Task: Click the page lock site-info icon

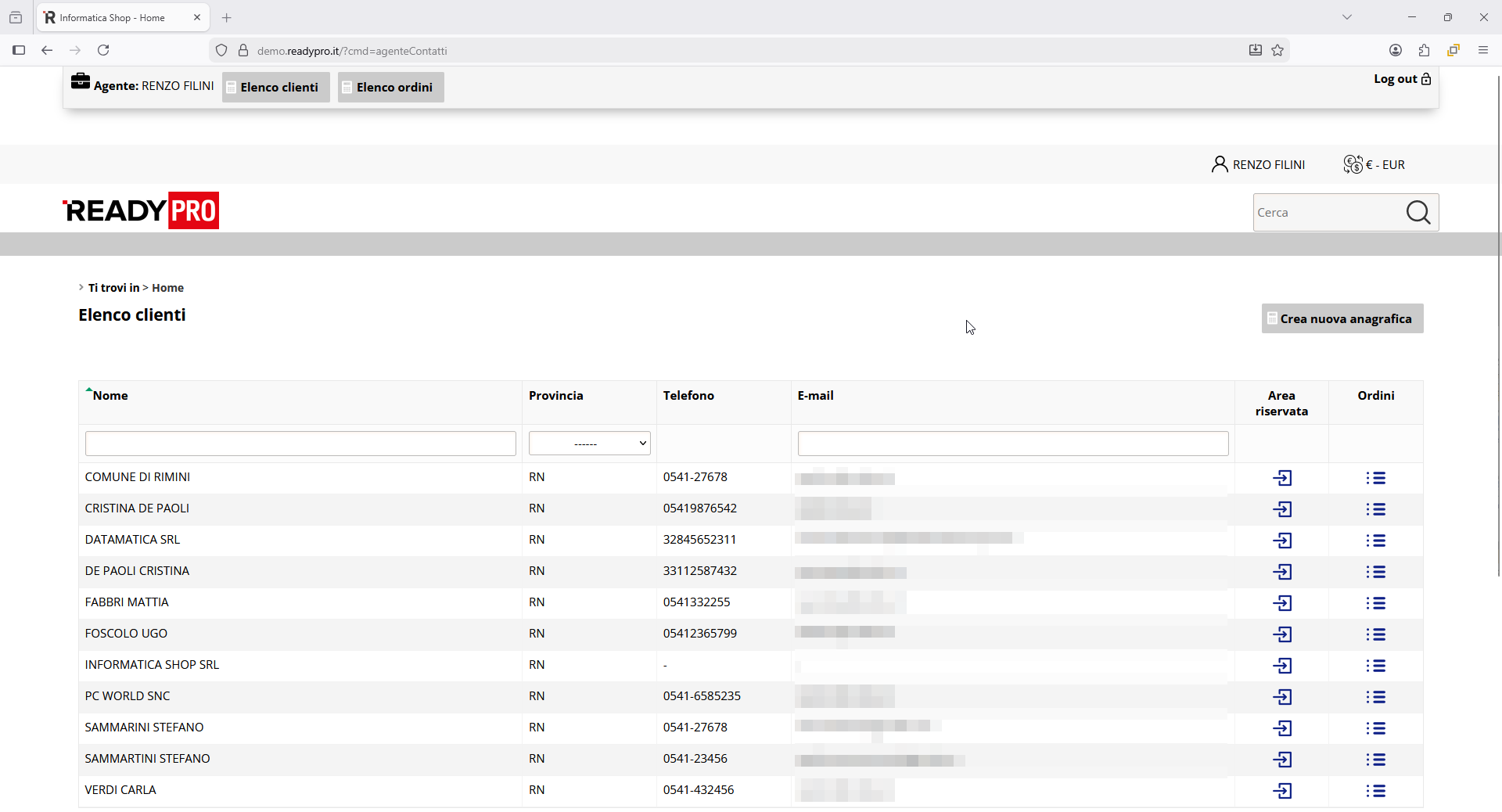Action: (x=243, y=50)
